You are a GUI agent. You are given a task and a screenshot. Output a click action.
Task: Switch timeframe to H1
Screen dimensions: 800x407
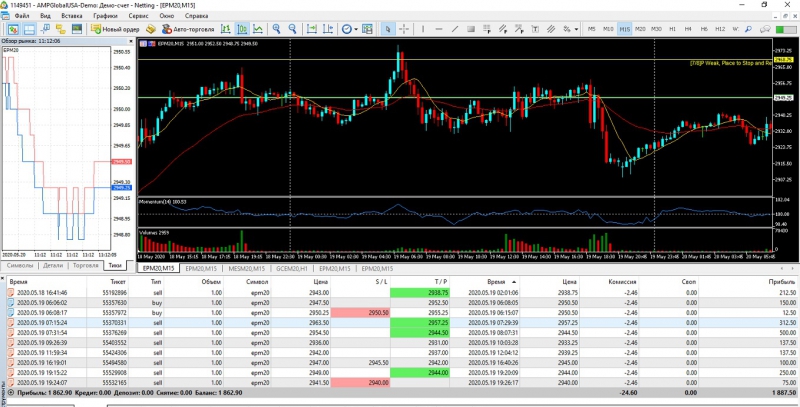672,29
